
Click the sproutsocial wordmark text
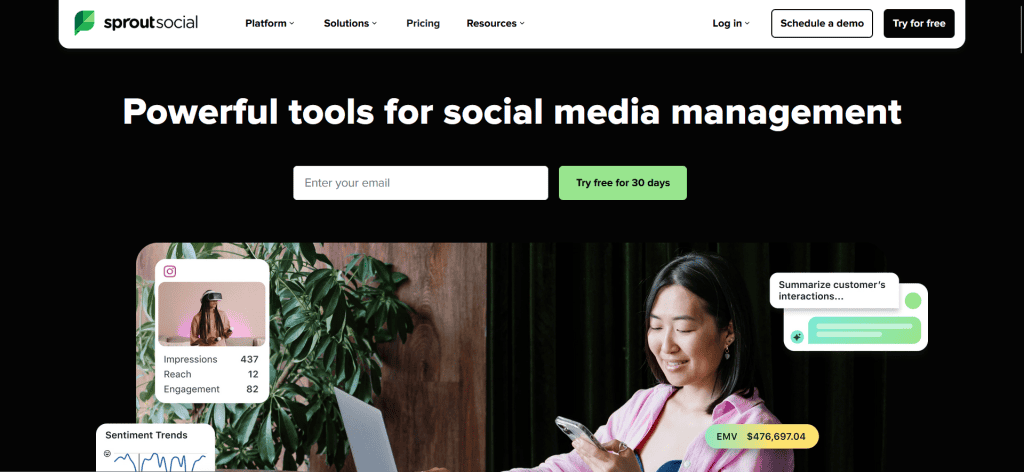(x=150, y=23)
